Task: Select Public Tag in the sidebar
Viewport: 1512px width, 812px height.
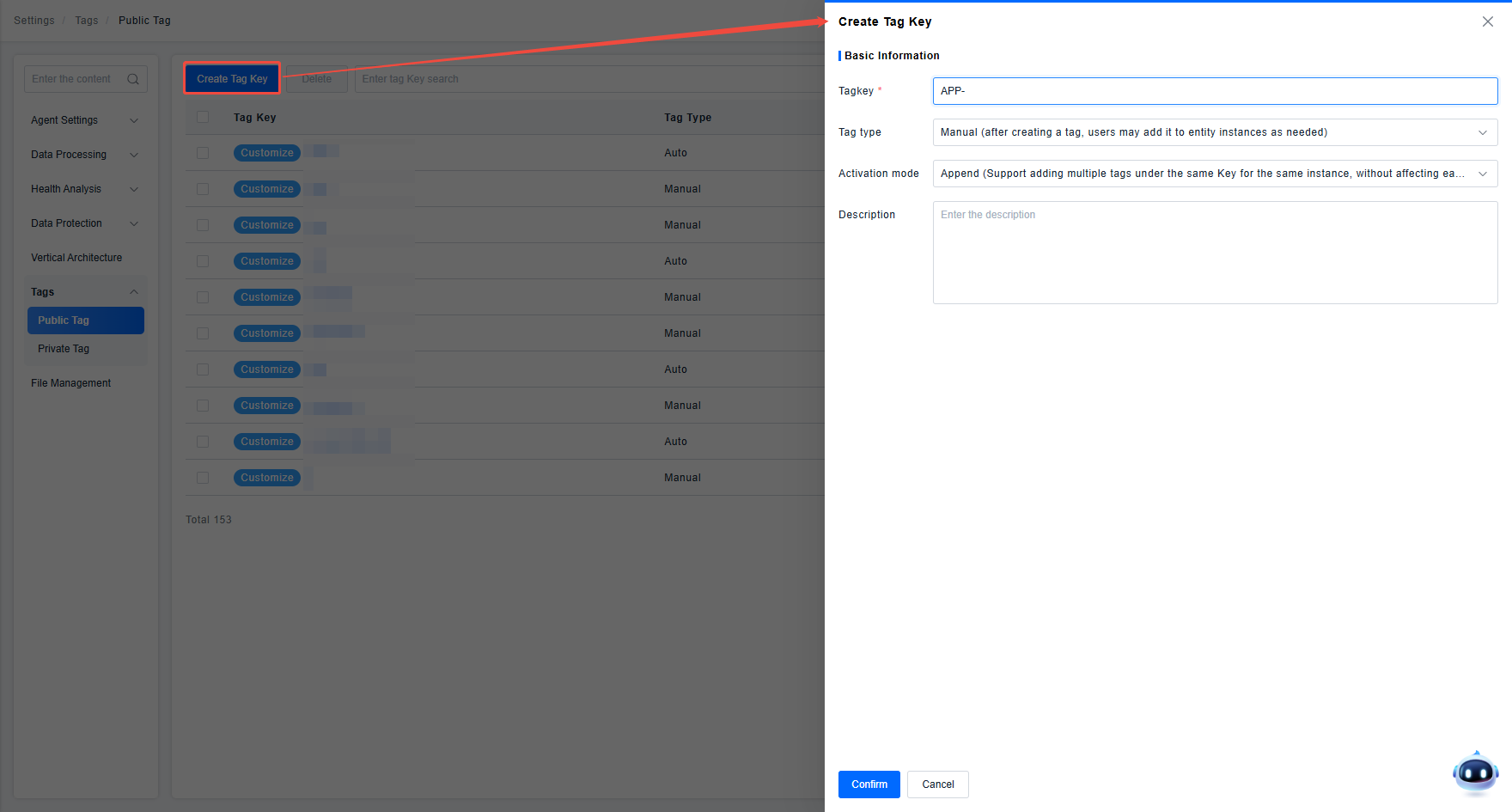Action: pos(85,321)
